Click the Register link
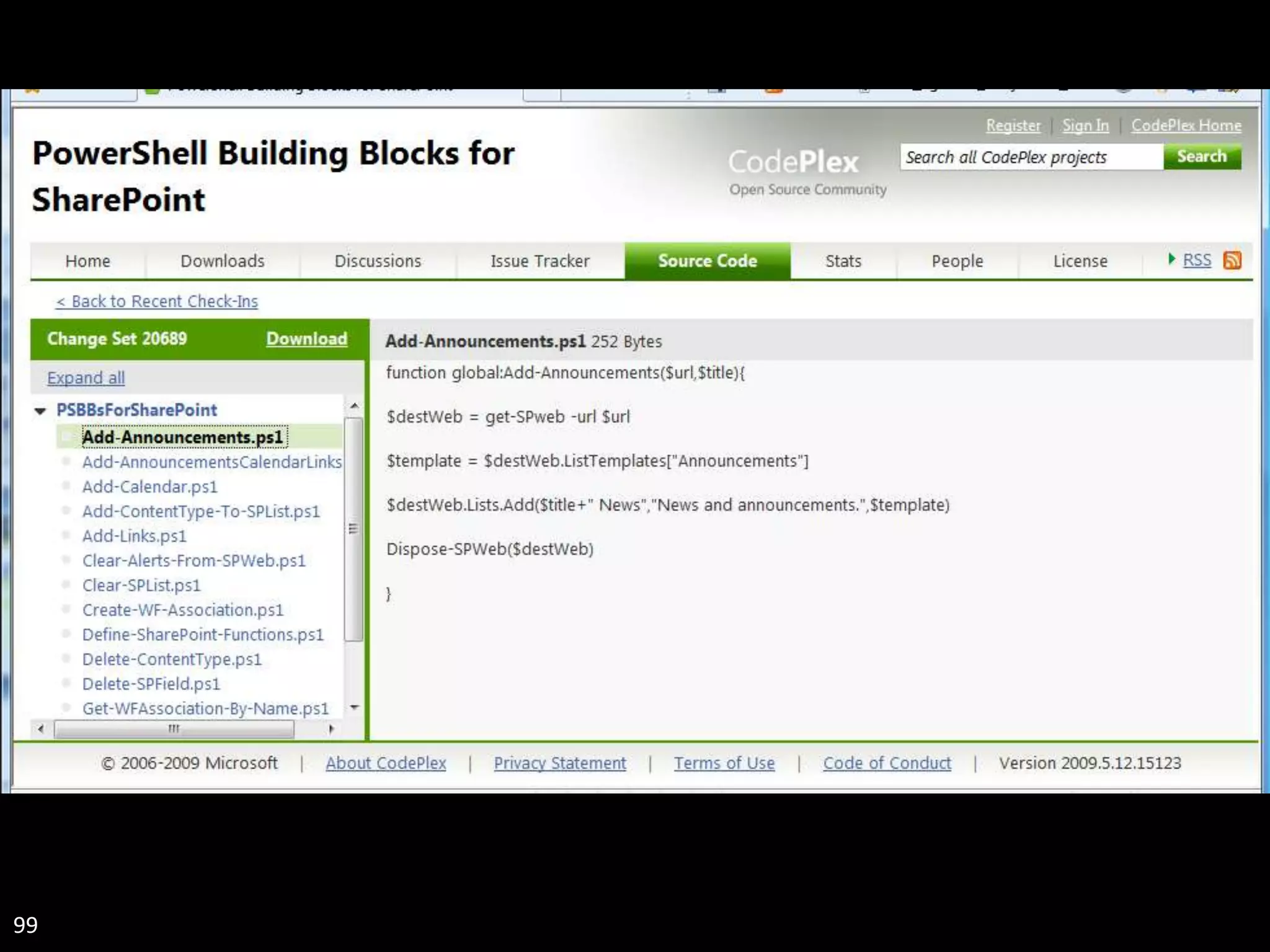The height and width of the screenshot is (952, 1270). [x=1013, y=126]
